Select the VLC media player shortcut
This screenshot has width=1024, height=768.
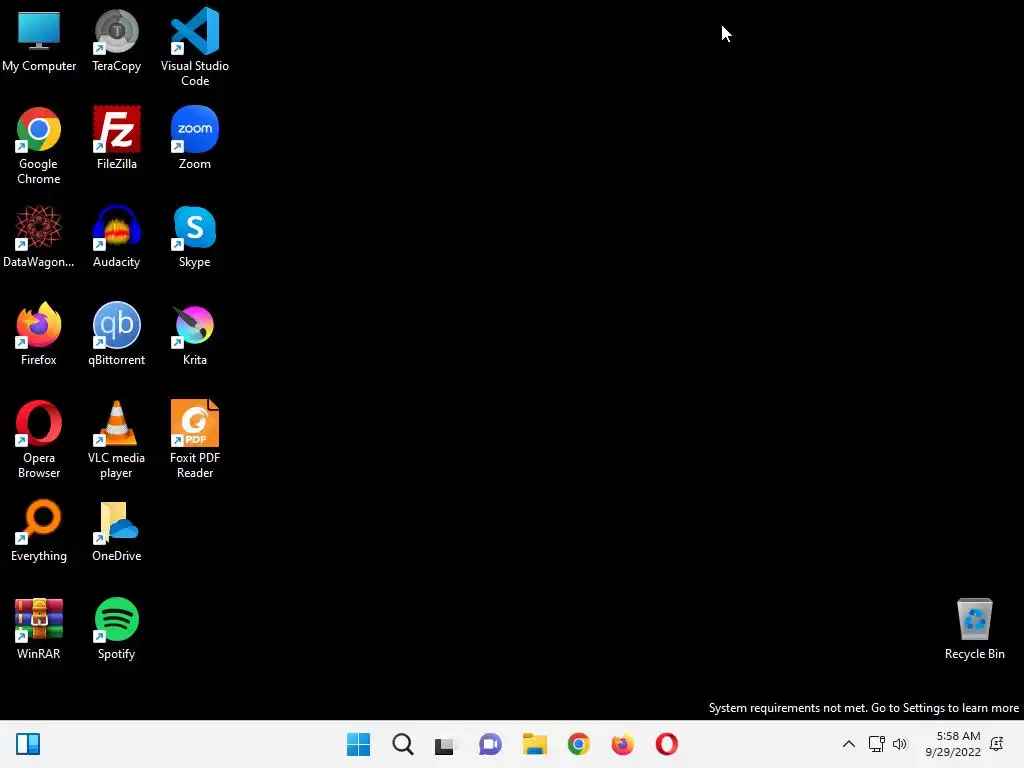[x=116, y=440]
